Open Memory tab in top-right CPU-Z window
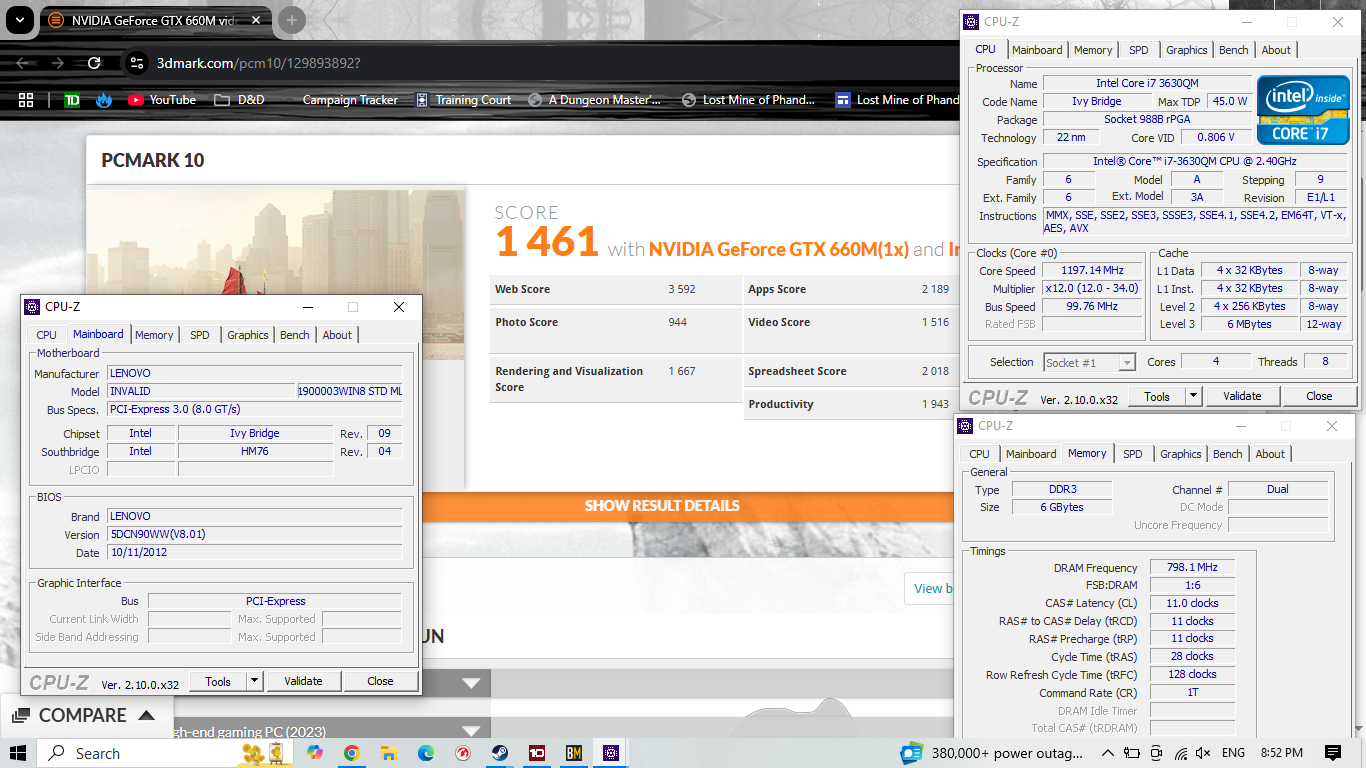Screen dimensions: 1366x768 click(x=1093, y=50)
